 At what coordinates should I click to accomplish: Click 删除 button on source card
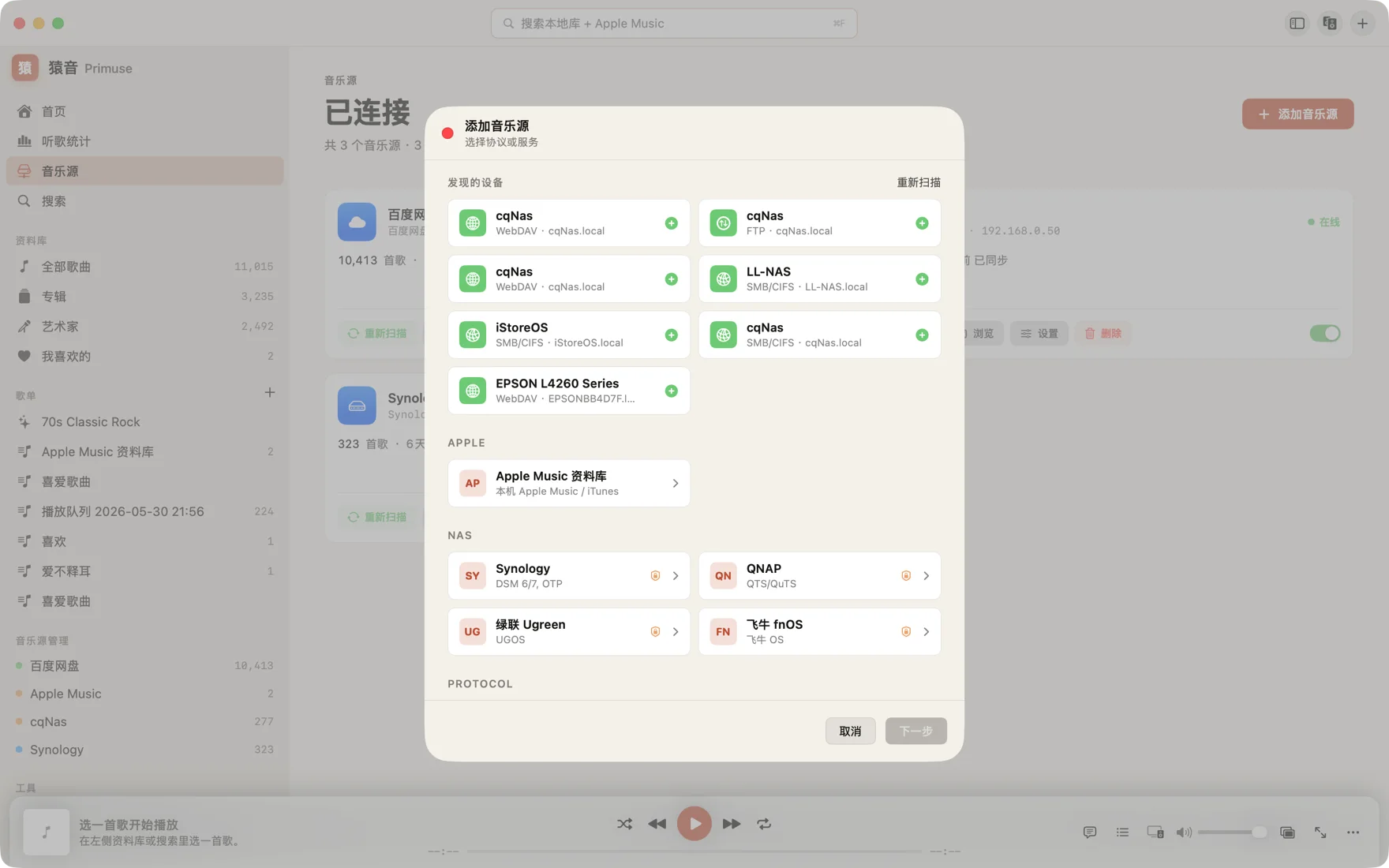point(1103,334)
